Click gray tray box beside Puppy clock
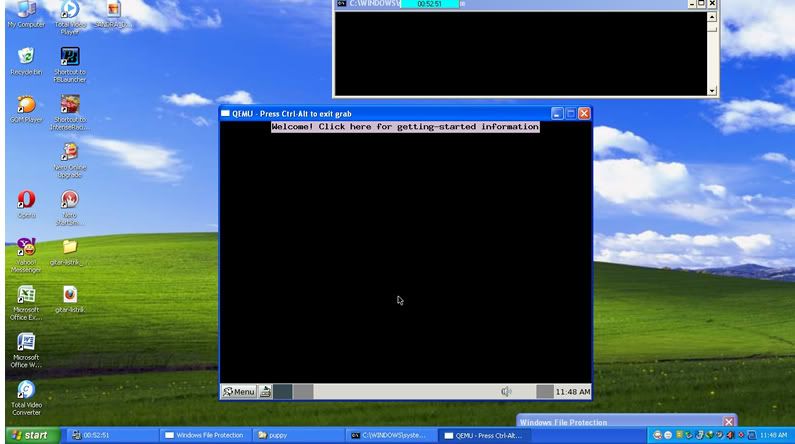 tap(545, 391)
